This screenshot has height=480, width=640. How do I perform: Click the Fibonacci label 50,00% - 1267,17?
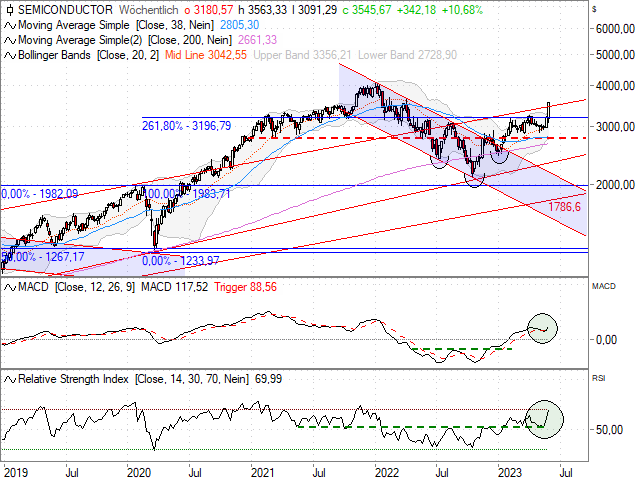43,257
